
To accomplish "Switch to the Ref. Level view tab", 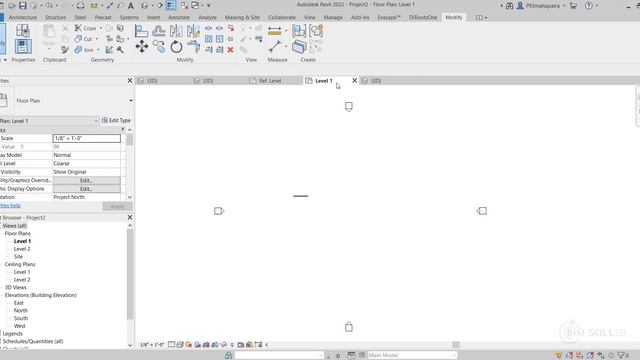I will click(x=270, y=81).
